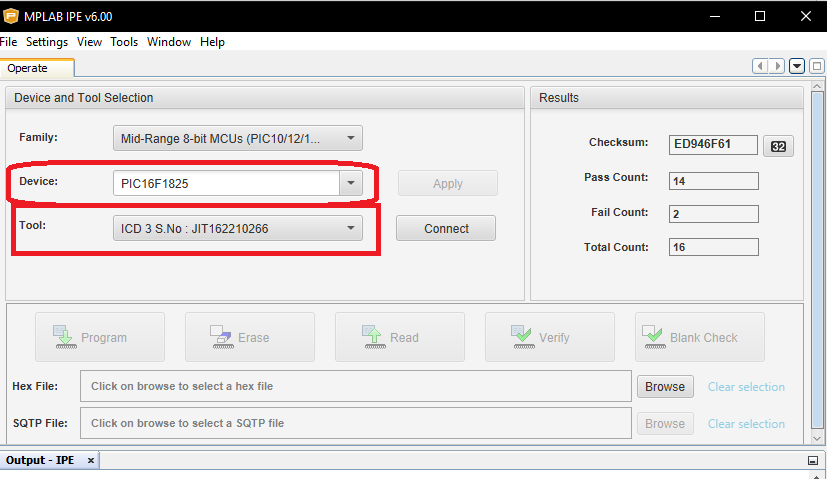
Task: Open the Tools menu
Action: point(124,42)
